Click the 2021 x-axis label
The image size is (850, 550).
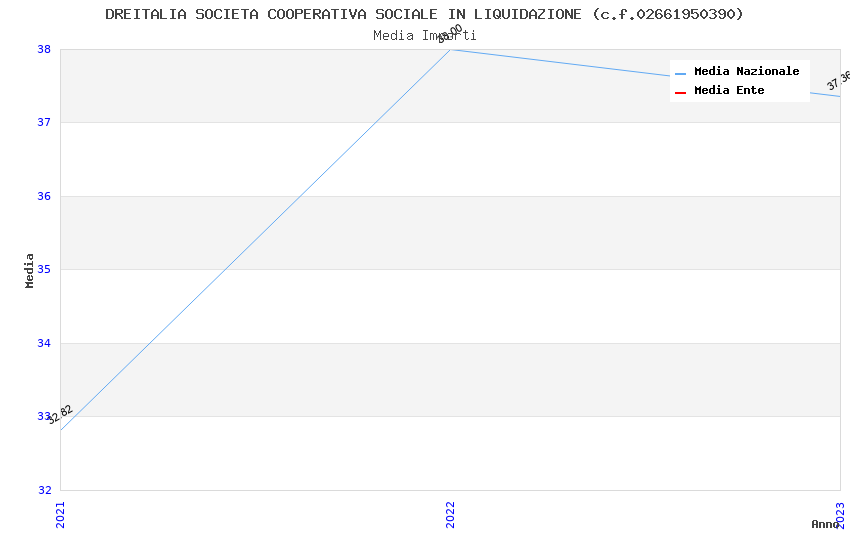point(60,515)
